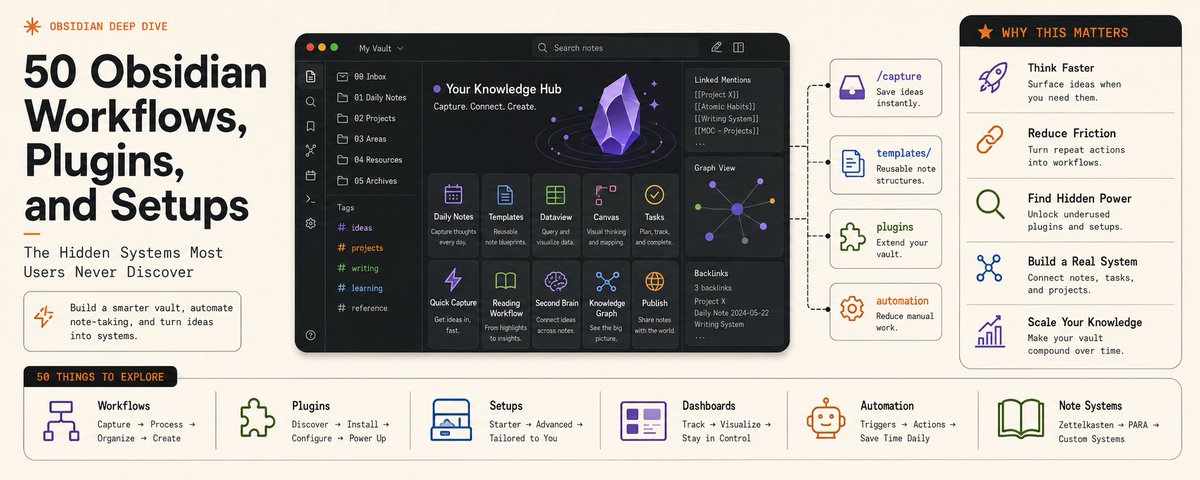Focus the Search notes field
Screen dimensions: 1200x480
click(x=614, y=47)
